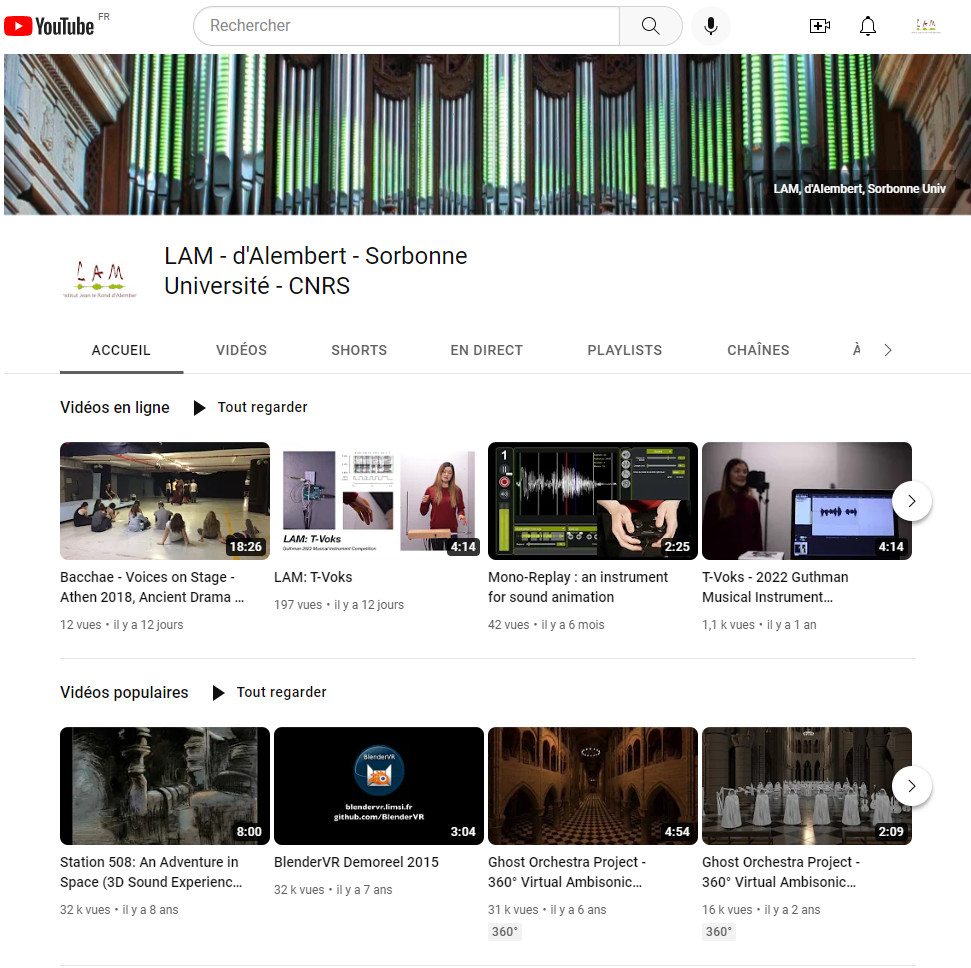The image size is (971, 968).
Task: Select the EN DIRECT tab
Action: coord(486,350)
